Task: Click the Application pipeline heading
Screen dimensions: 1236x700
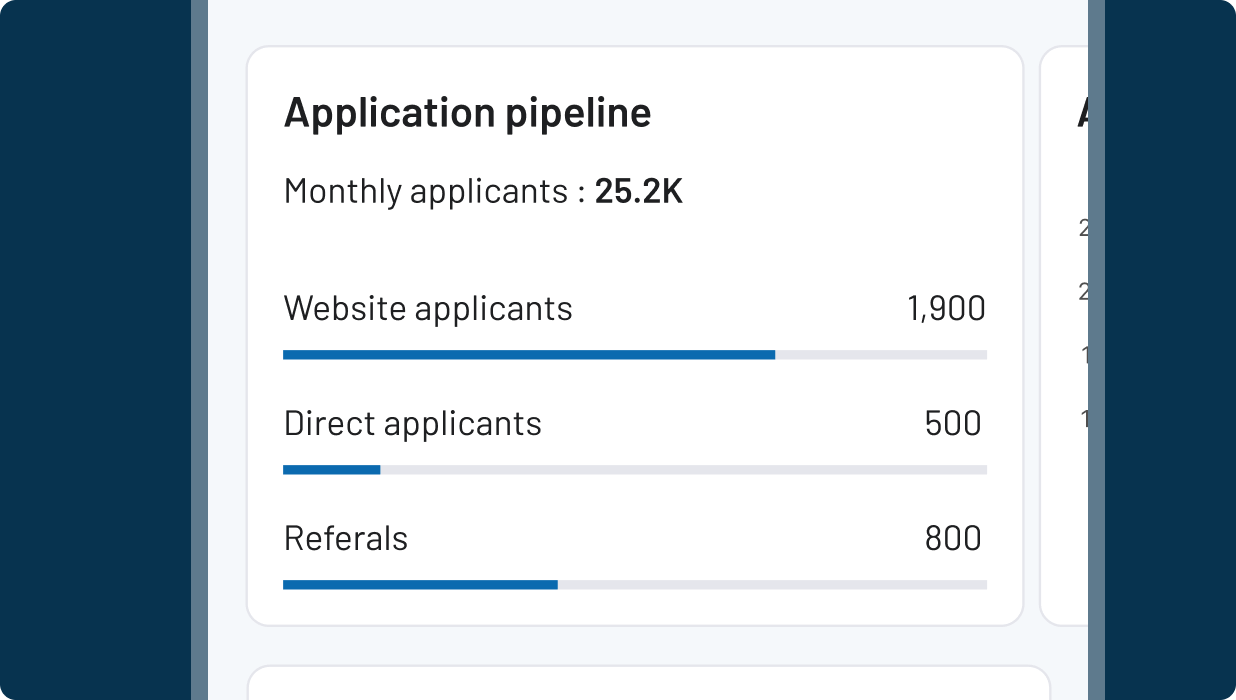Action: point(467,113)
